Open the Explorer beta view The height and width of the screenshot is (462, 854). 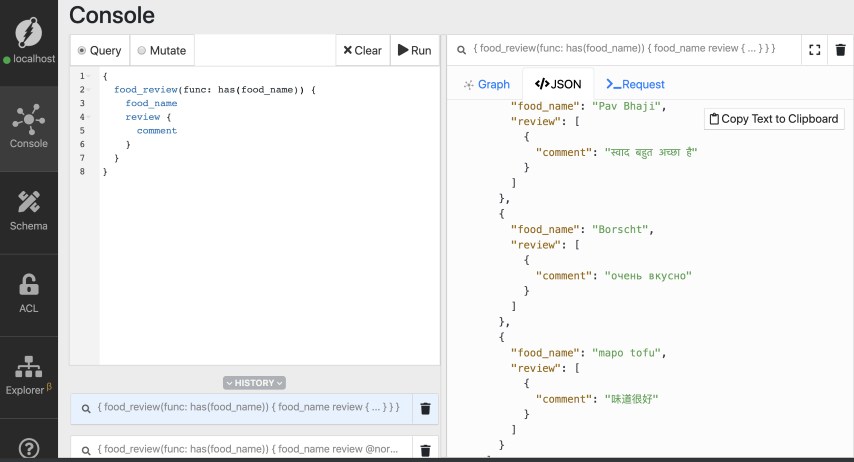coord(29,375)
